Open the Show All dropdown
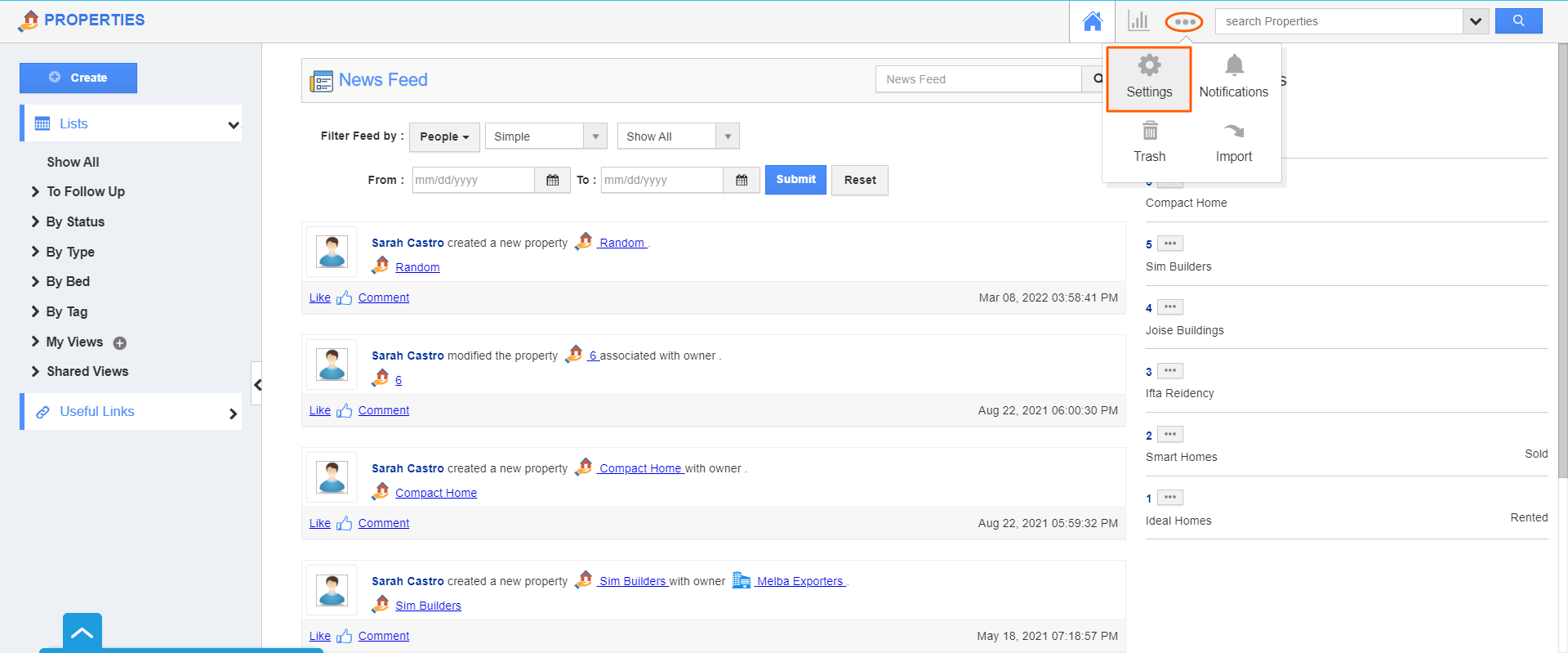Viewport: 1568px width, 653px height. (x=679, y=136)
